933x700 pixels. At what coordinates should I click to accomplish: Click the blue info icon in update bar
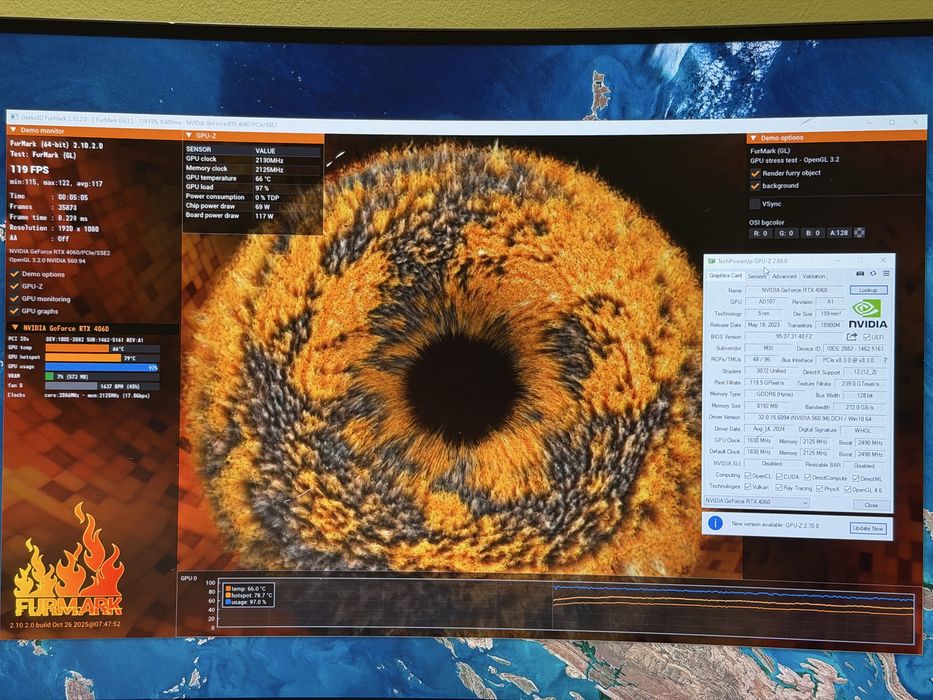(715, 523)
